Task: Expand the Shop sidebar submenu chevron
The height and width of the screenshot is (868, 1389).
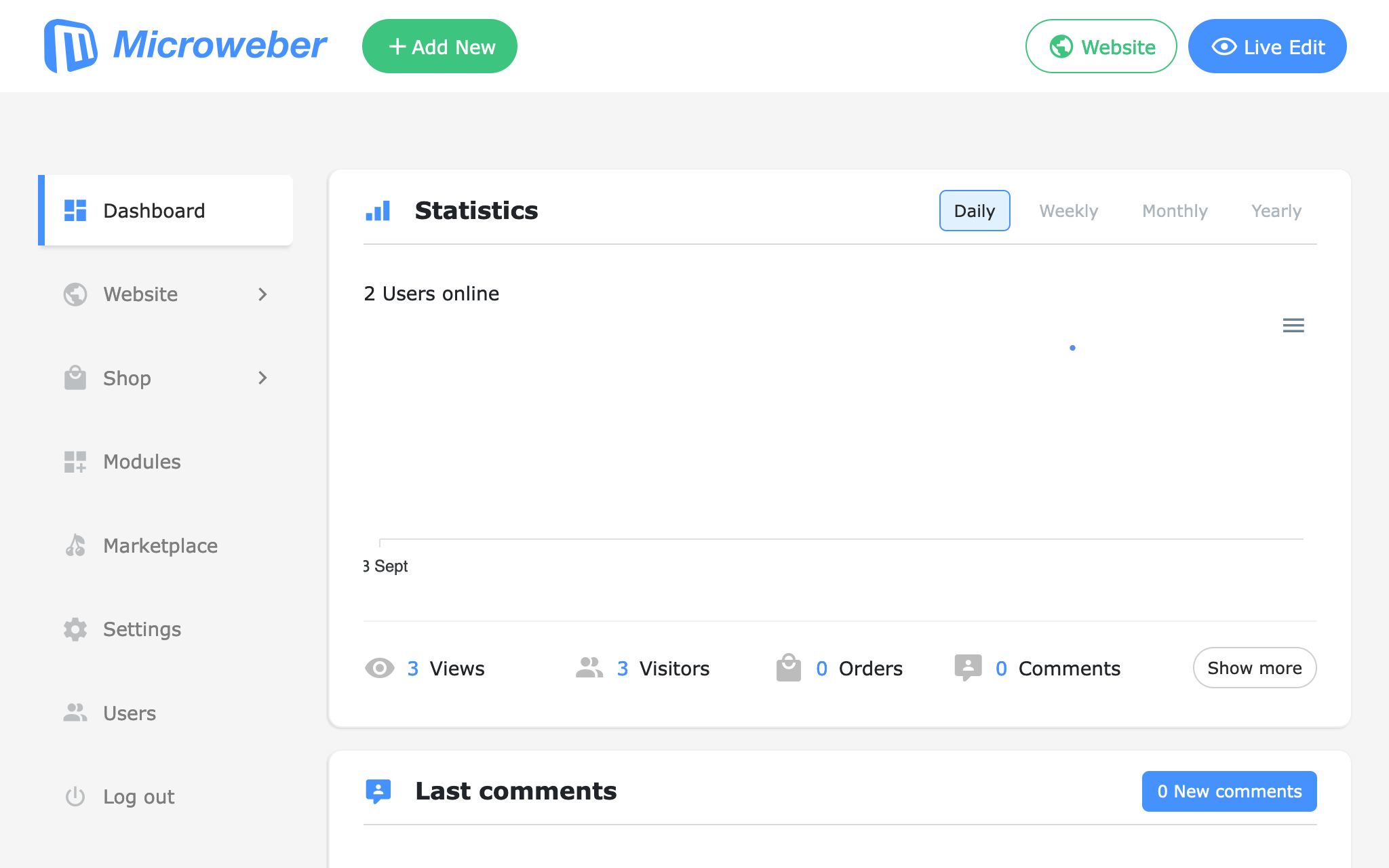Action: 262,378
